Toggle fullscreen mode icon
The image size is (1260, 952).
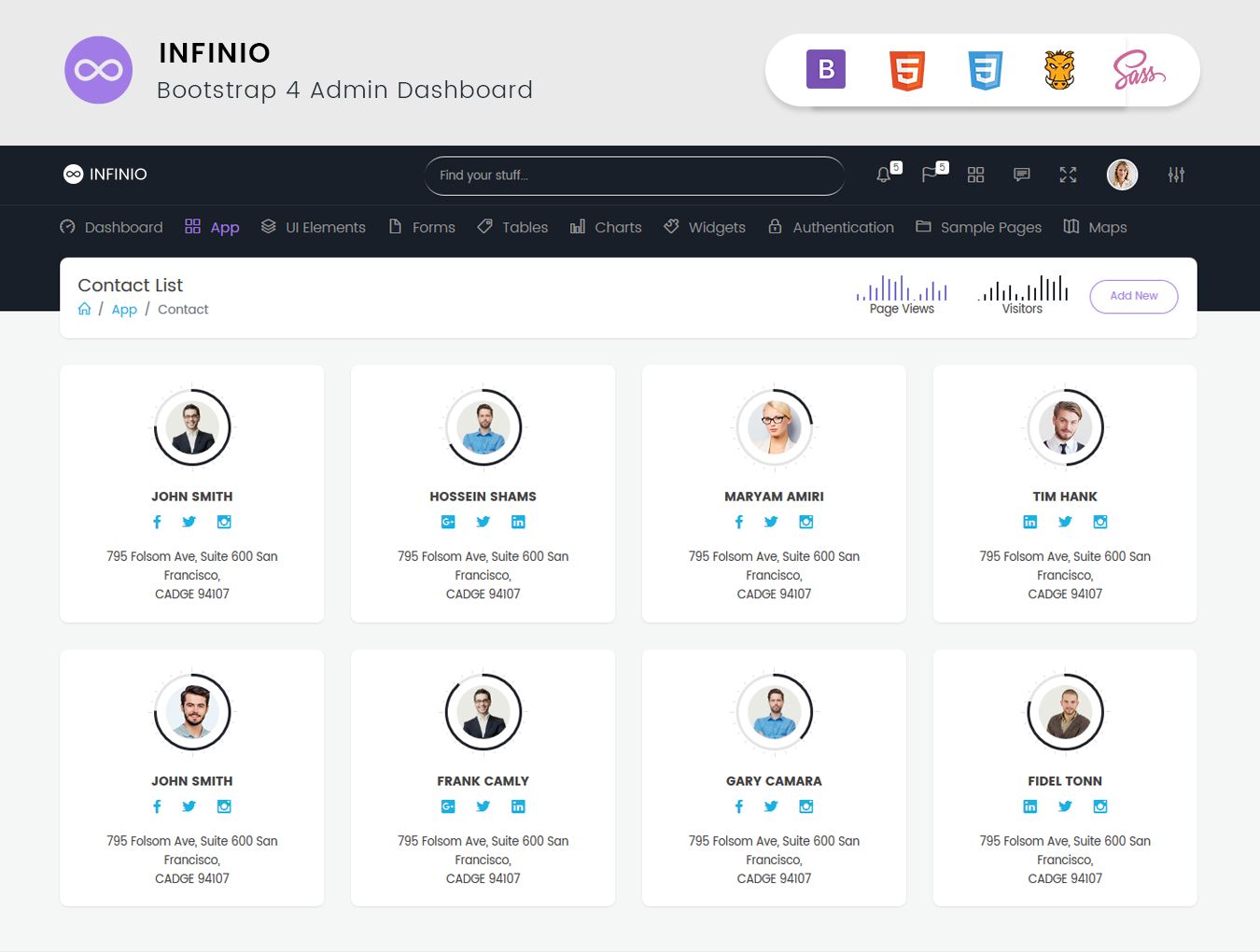point(1068,175)
